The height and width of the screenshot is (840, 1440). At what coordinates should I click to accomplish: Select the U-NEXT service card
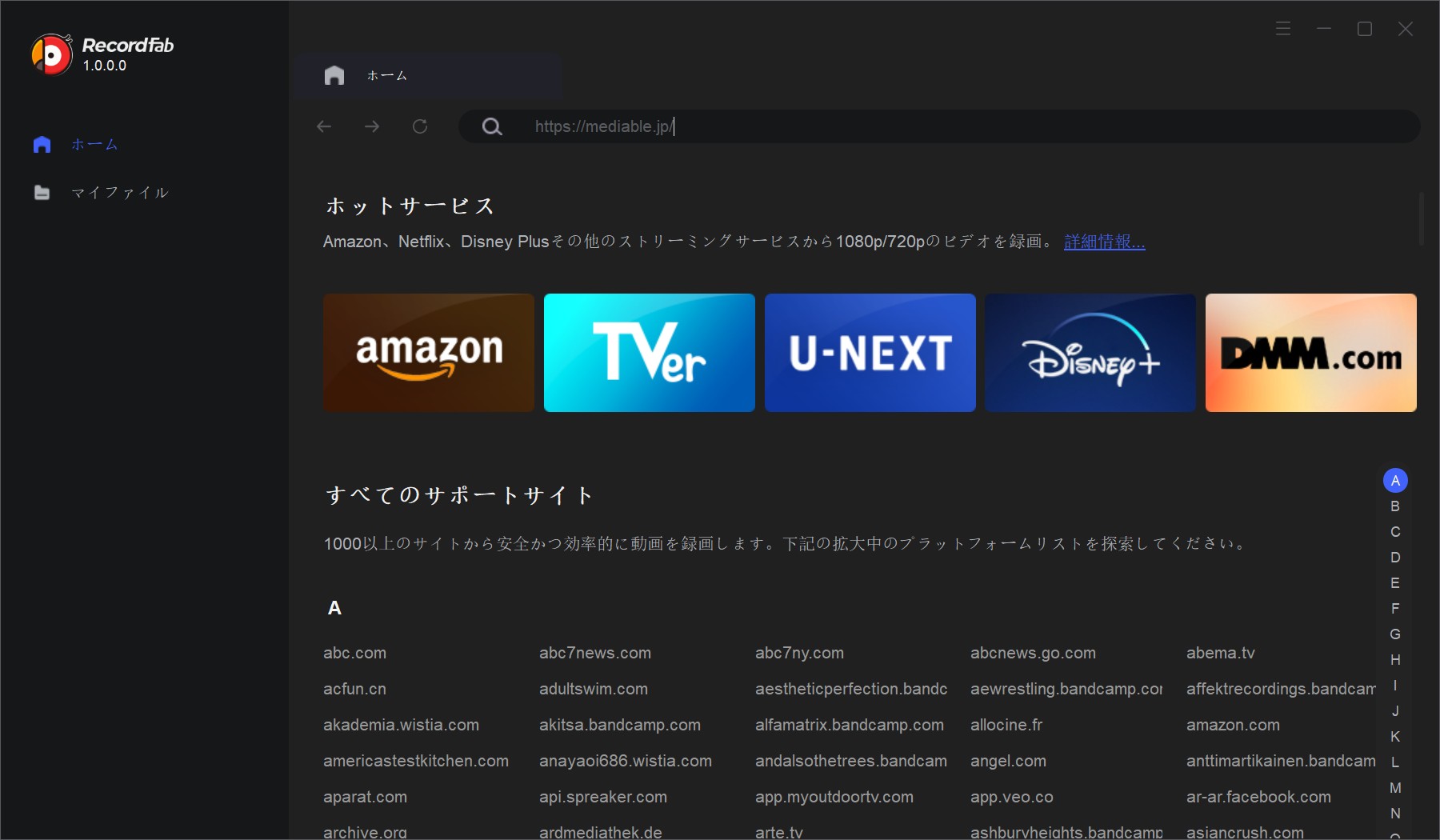[870, 353]
